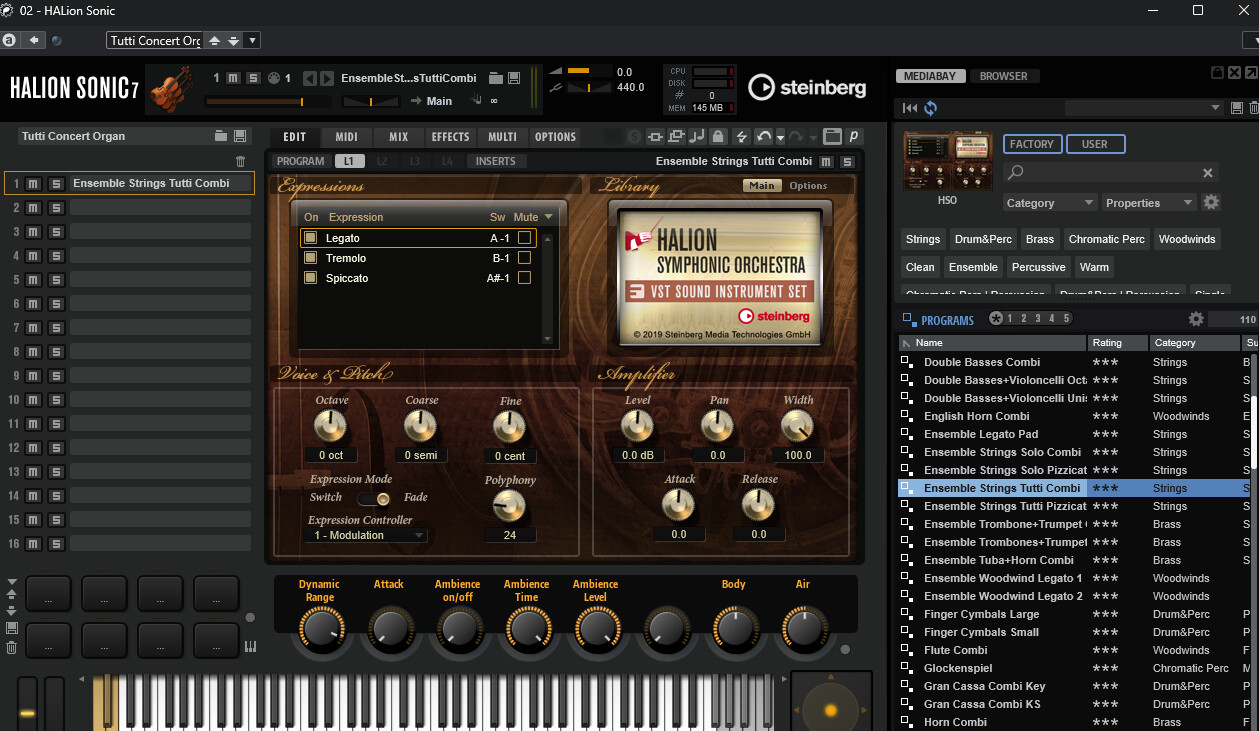This screenshot has height=731, width=1259.
Task: Click the MediaBay save preset disk icon
Action: point(1237,108)
